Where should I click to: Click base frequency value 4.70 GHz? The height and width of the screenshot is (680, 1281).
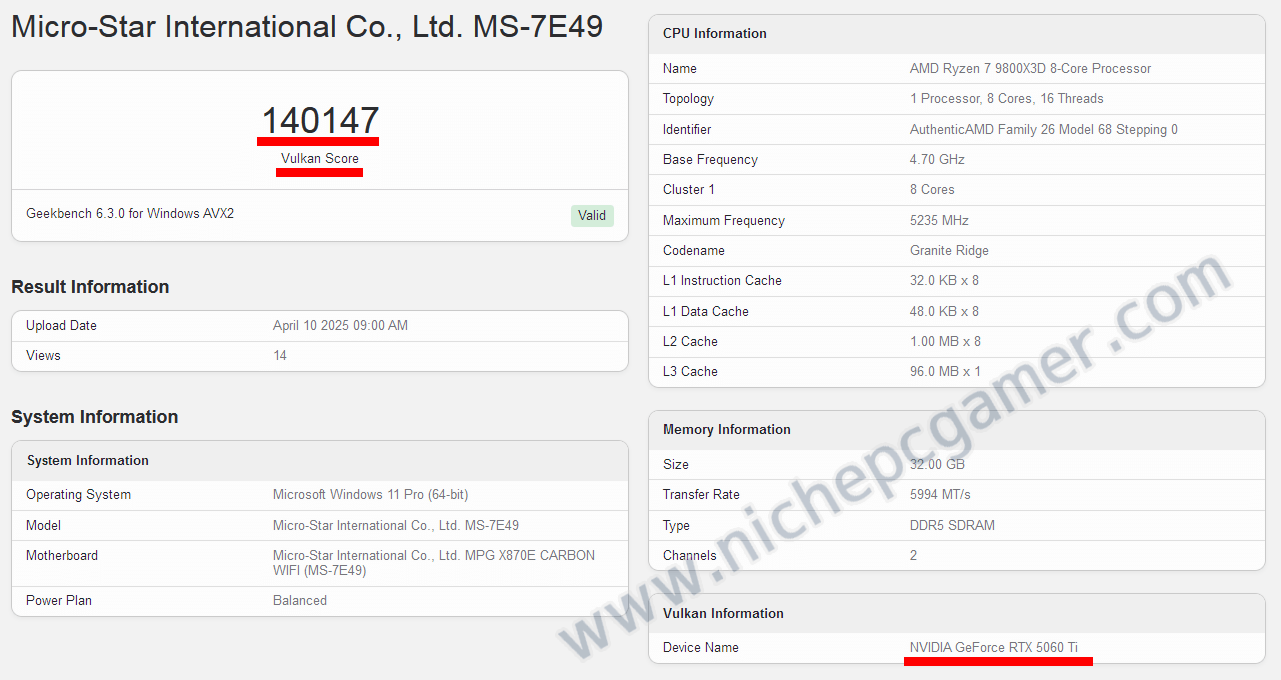[937, 159]
